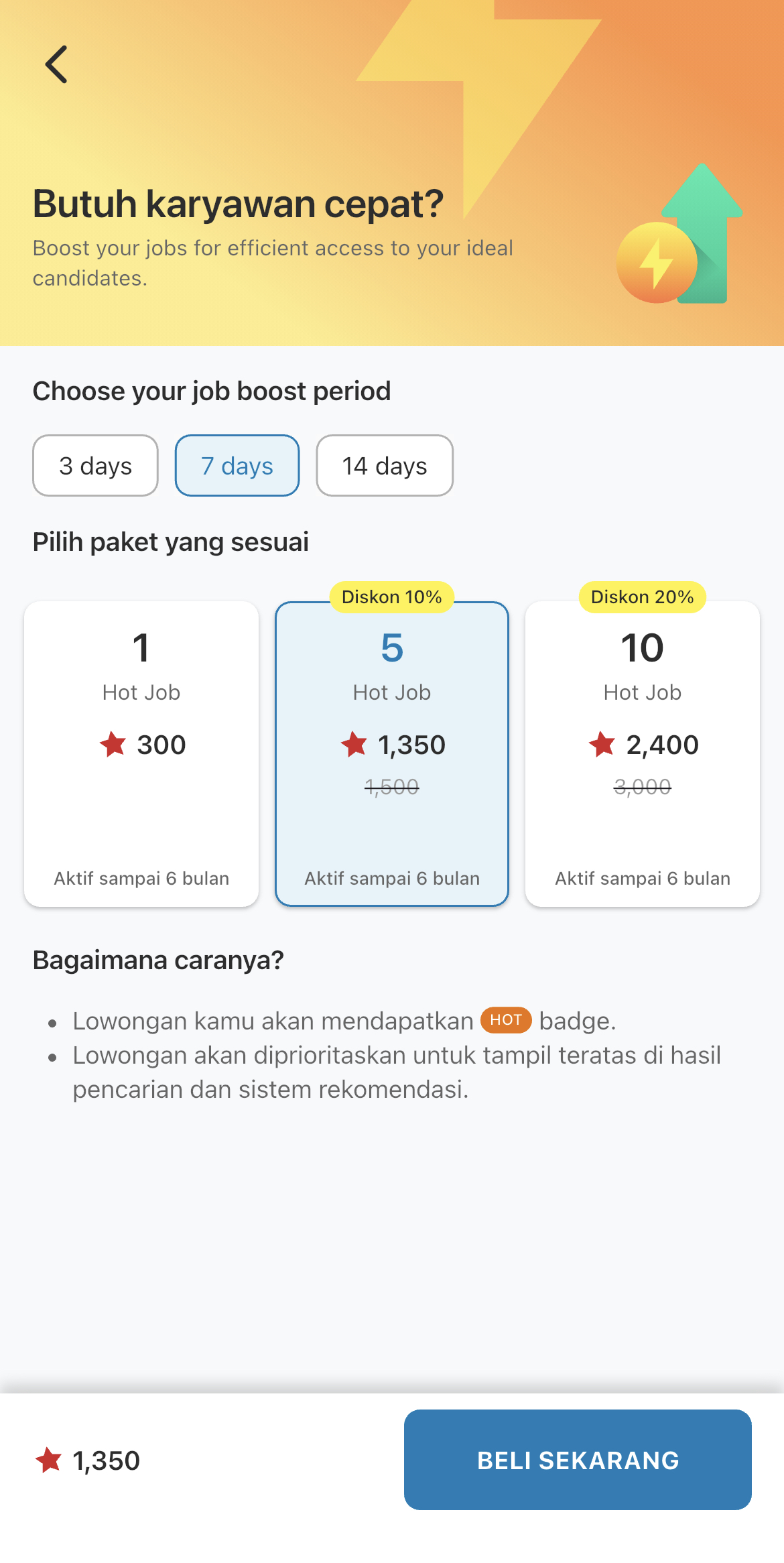Tap the bottom bar star total icon
The image size is (784, 1563).
[x=48, y=1460]
